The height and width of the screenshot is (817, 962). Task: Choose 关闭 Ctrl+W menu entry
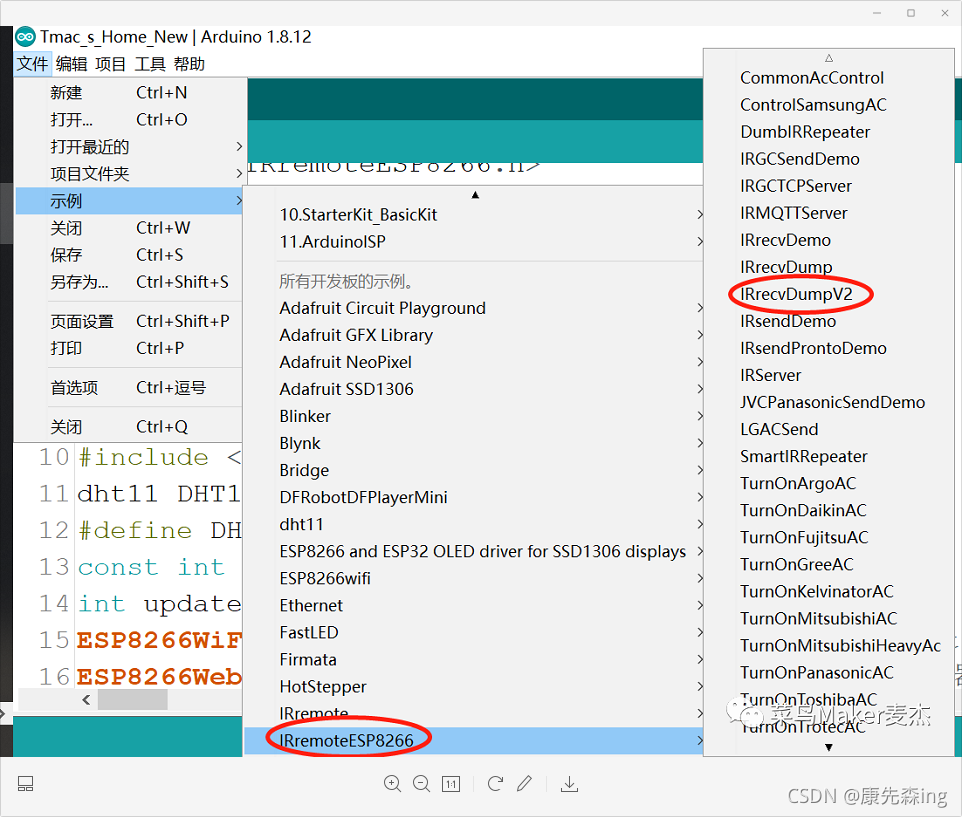coord(129,228)
